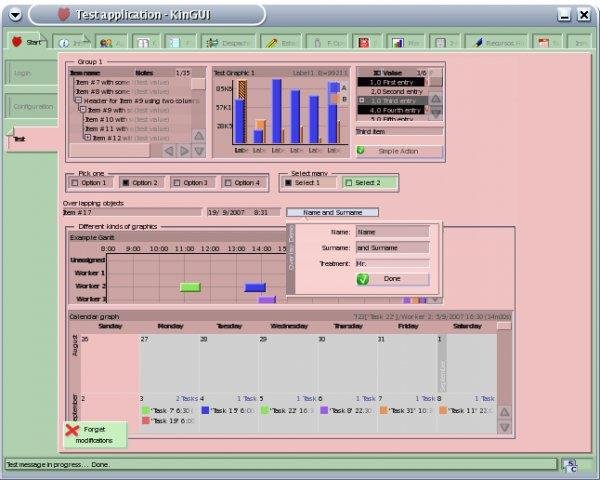This screenshot has width=600, height=480.
Task: Open the Treatment Mr. field
Action: point(393,264)
